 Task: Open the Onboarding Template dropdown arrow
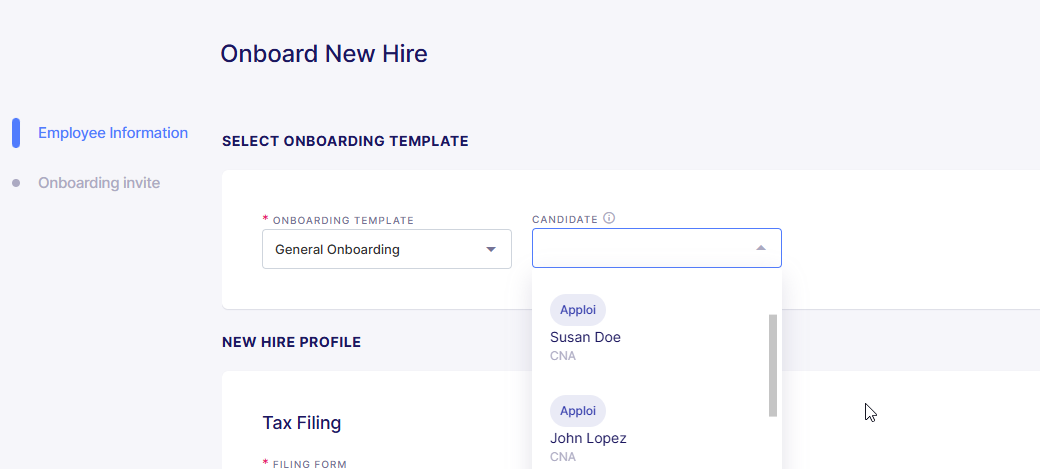pyautogui.click(x=491, y=249)
